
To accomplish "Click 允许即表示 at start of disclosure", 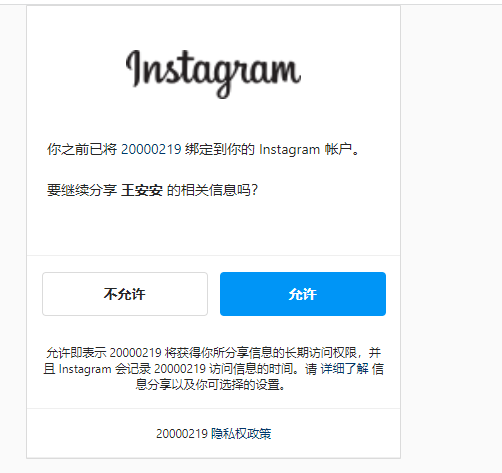I will pyautogui.click(x=76, y=353).
